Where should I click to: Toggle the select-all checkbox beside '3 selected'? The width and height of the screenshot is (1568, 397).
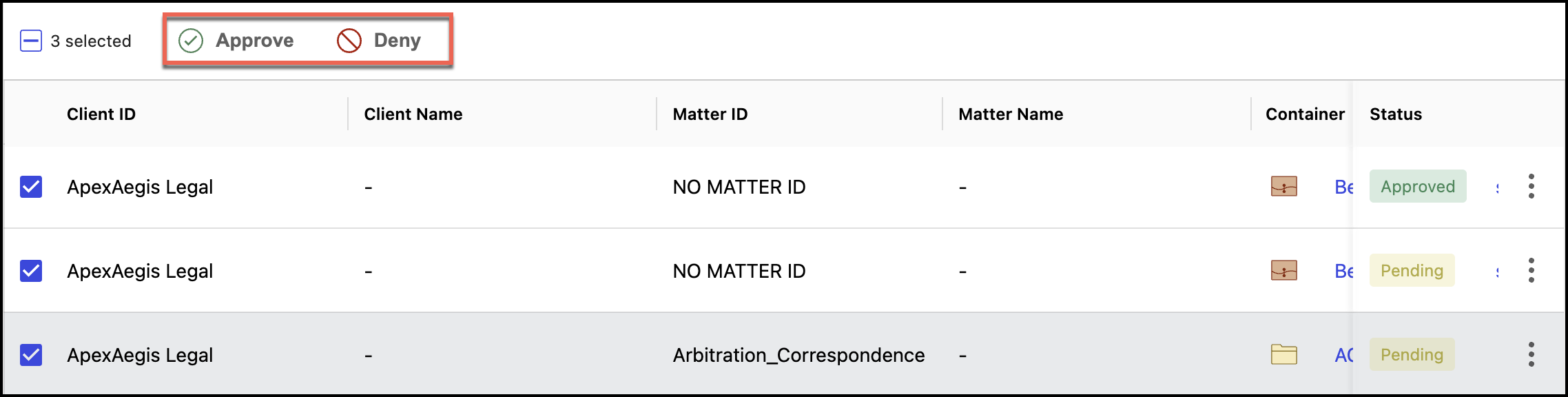pyautogui.click(x=31, y=41)
